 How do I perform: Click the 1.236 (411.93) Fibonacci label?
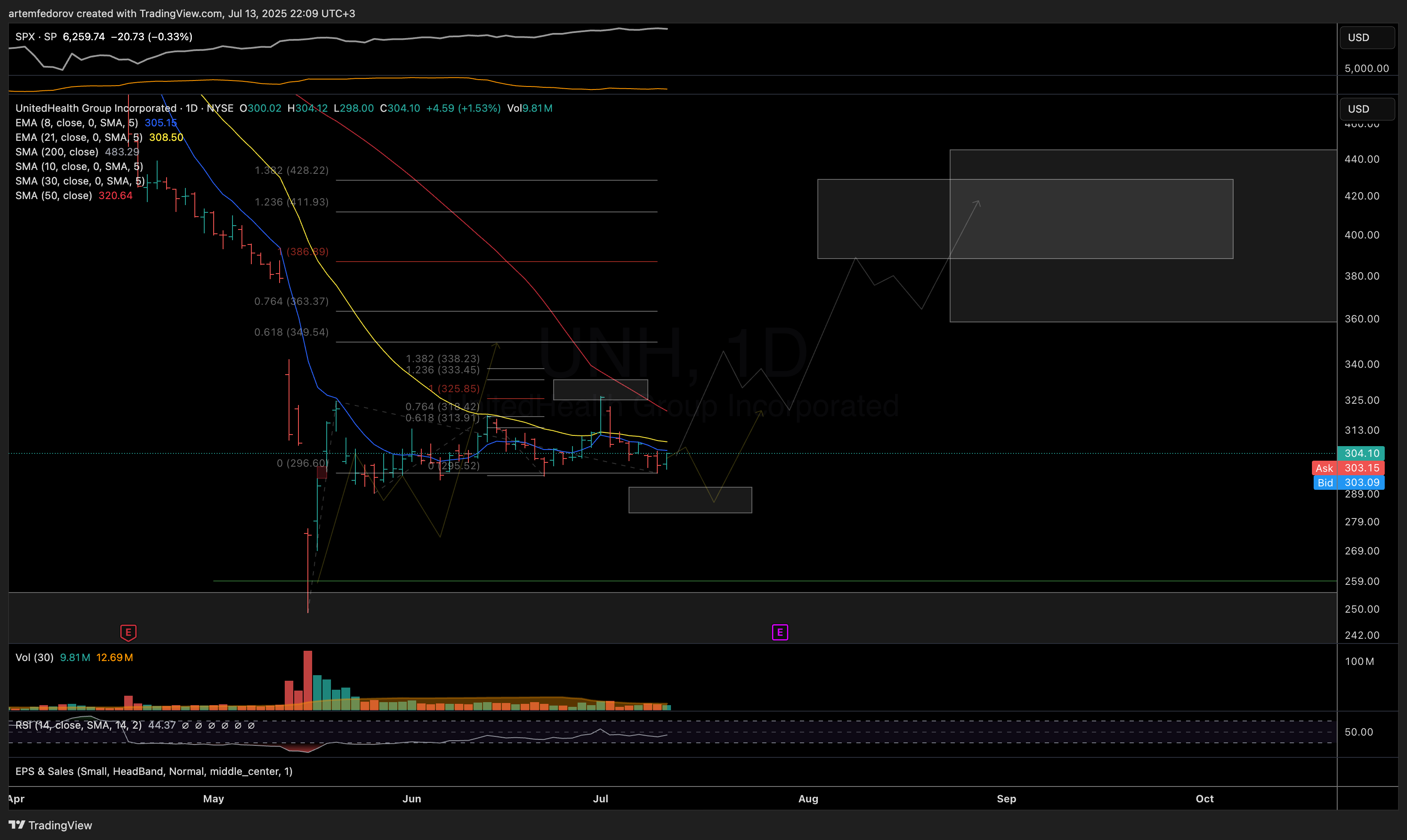[292, 202]
